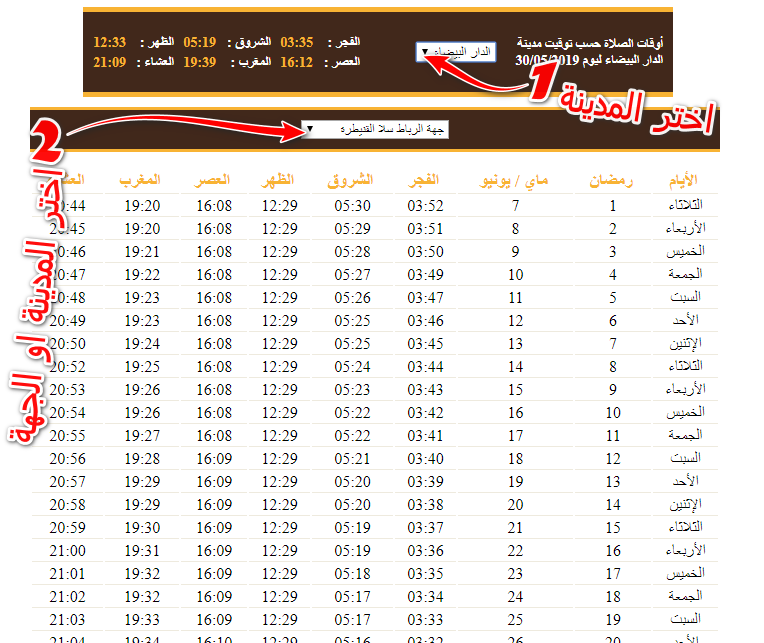Click الجمعة day name in Ramadan 4 row
The width and height of the screenshot is (764, 643).
point(685,274)
